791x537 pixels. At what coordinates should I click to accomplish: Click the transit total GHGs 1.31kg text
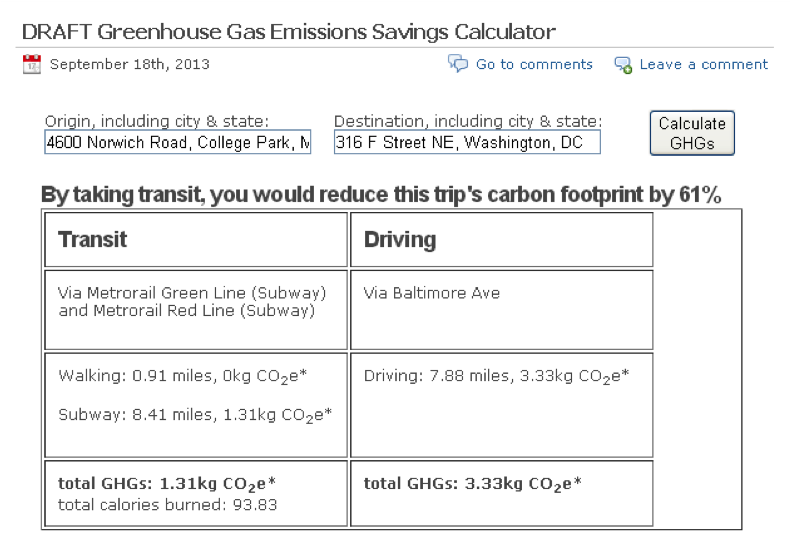pyautogui.click(x=167, y=484)
